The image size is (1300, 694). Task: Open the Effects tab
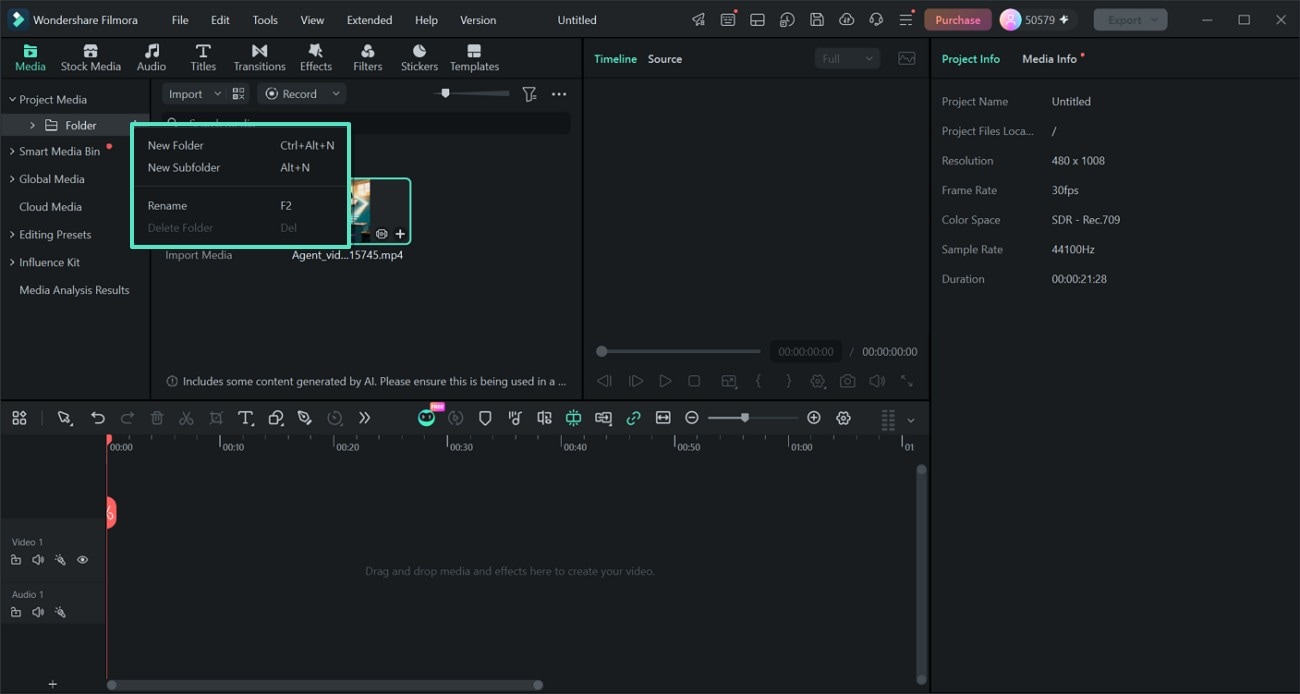pyautogui.click(x=315, y=58)
